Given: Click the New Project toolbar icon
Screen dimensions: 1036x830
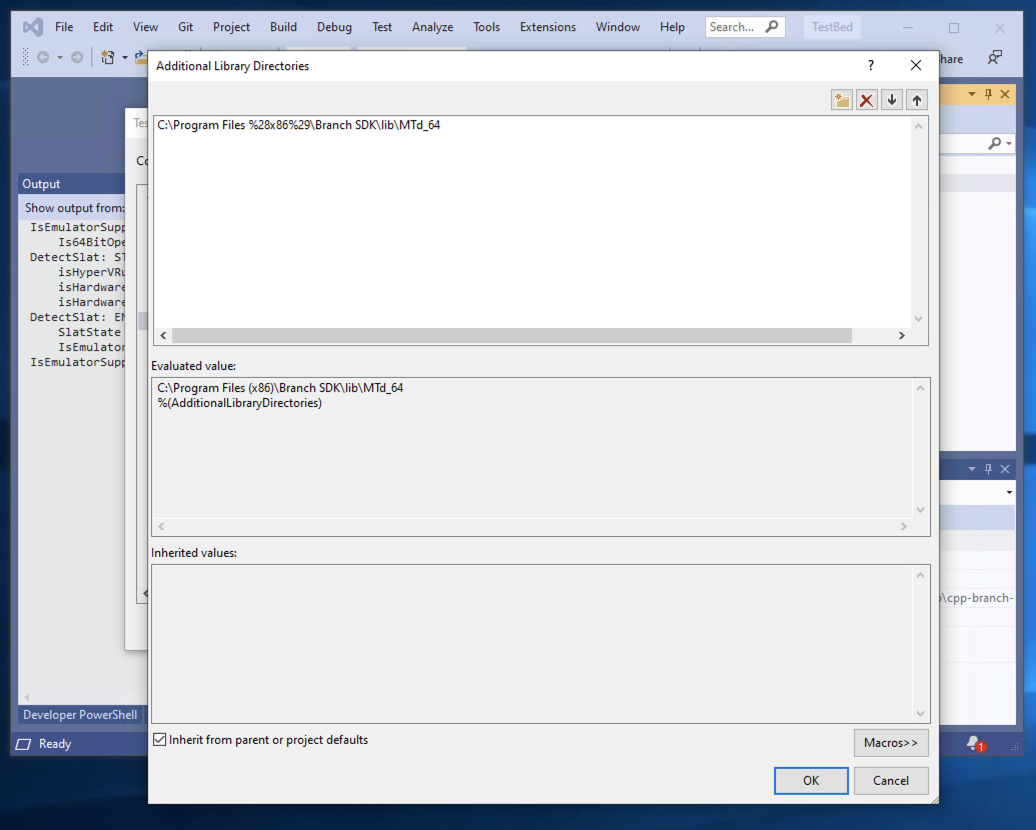Looking at the screenshot, I should point(108,57).
